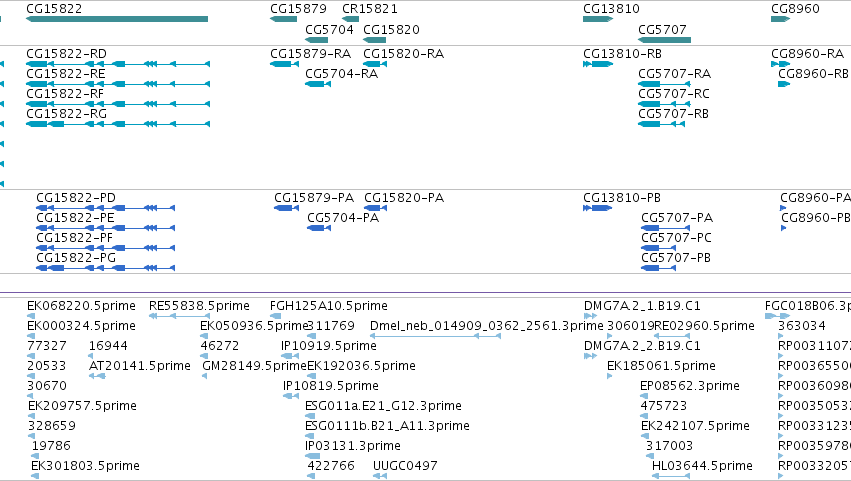The image size is (851, 481).
Task: Select EST EK068220.5prime
Action: (31, 316)
